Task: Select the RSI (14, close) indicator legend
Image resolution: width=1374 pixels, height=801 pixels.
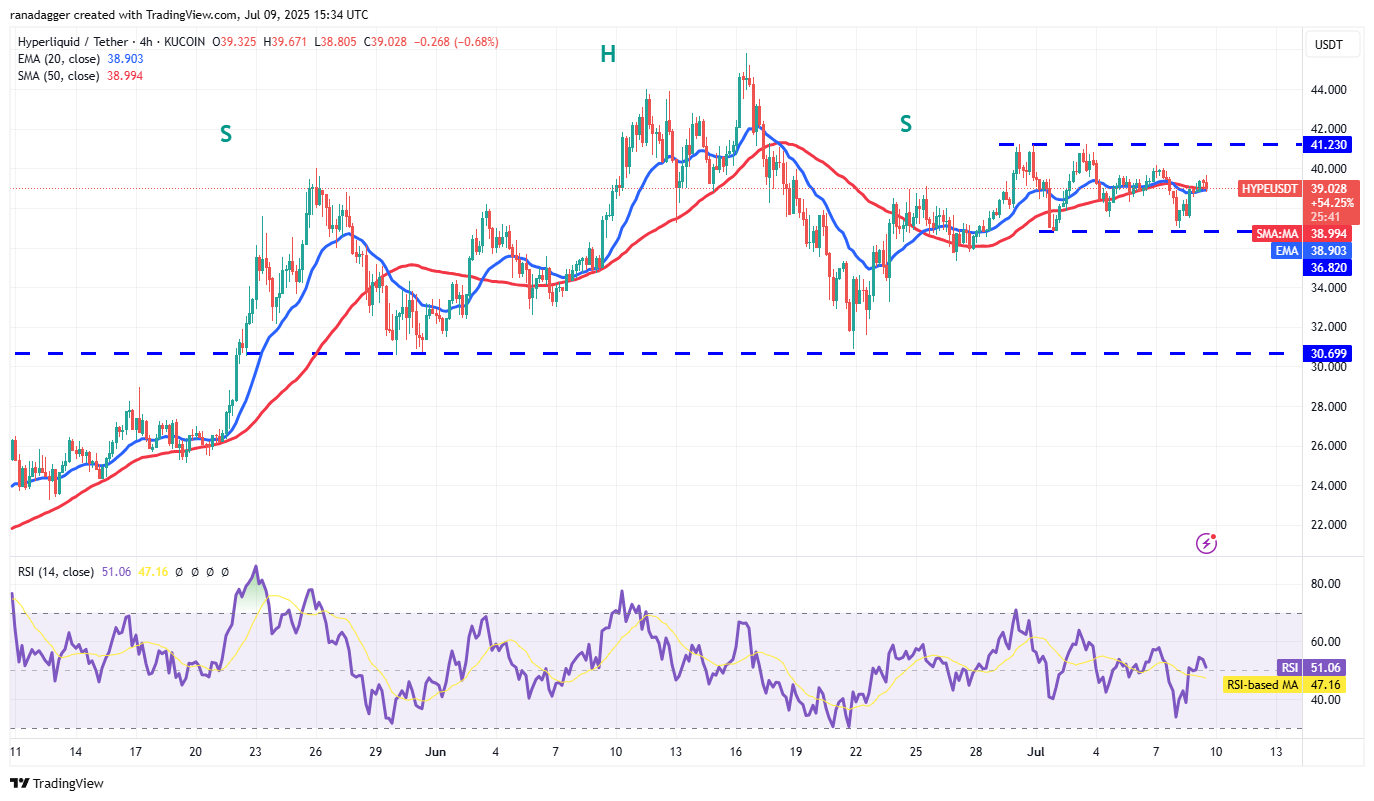Action: pyautogui.click(x=56, y=572)
